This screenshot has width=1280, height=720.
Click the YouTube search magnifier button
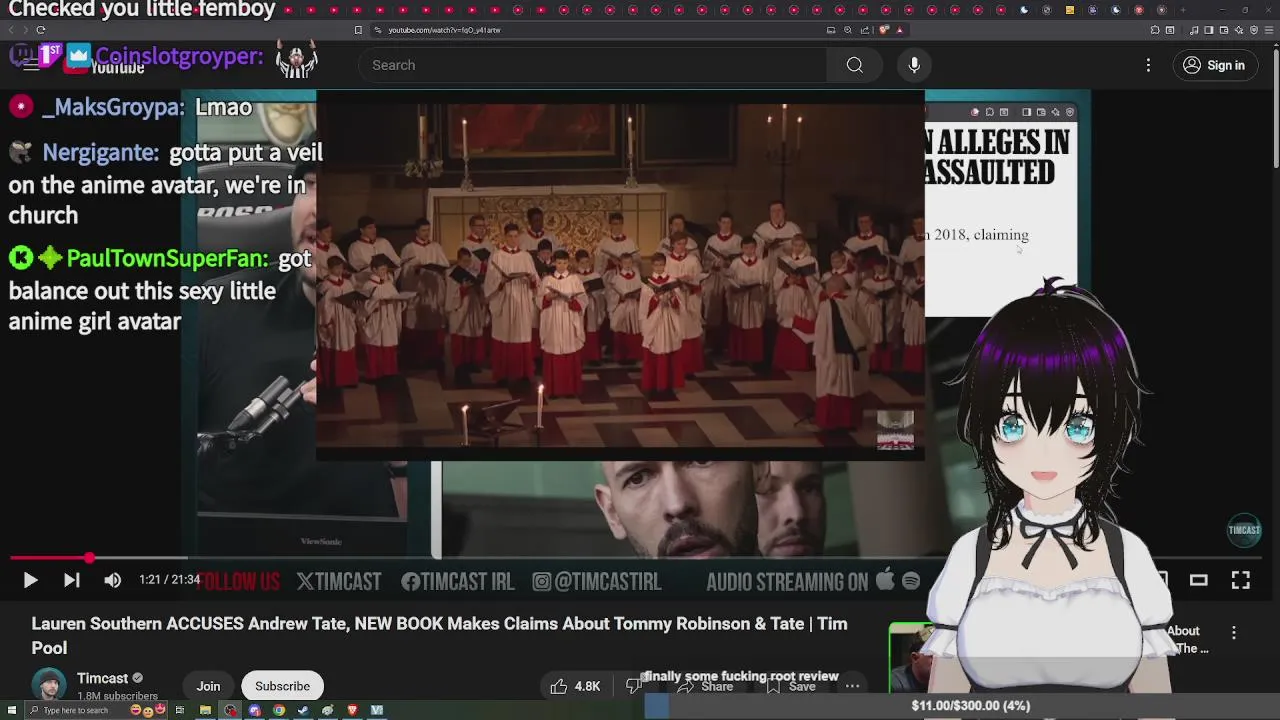pos(854,65)
